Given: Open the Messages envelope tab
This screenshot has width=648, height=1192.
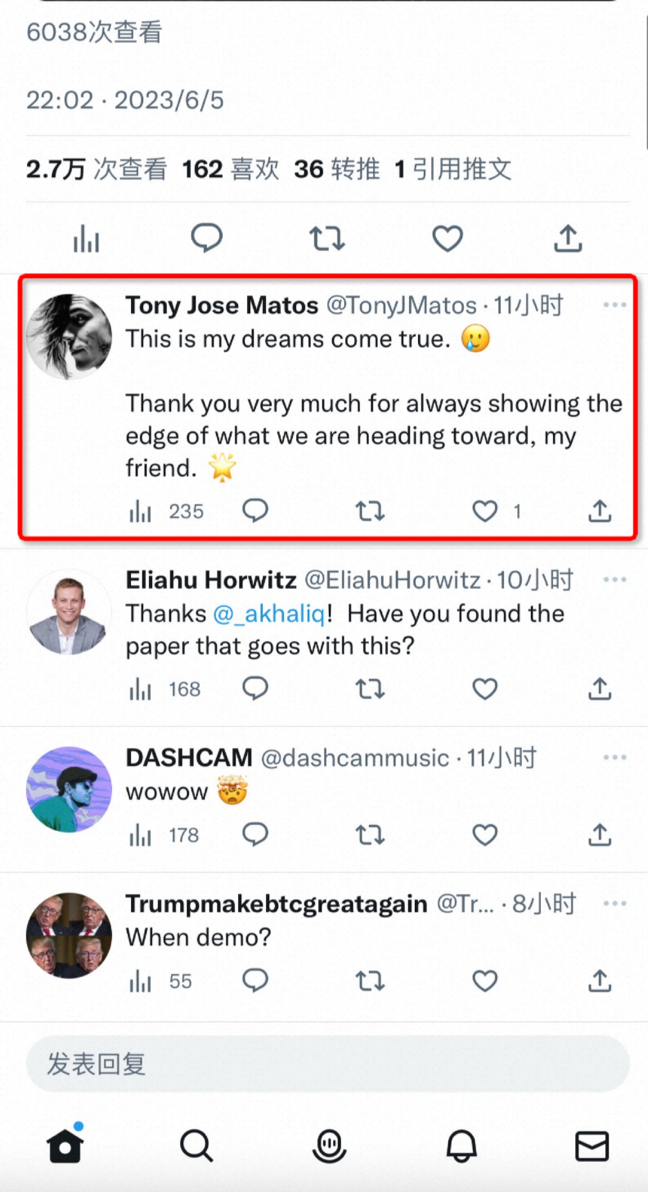Looking at the screenshot, I should (592, 1145).
